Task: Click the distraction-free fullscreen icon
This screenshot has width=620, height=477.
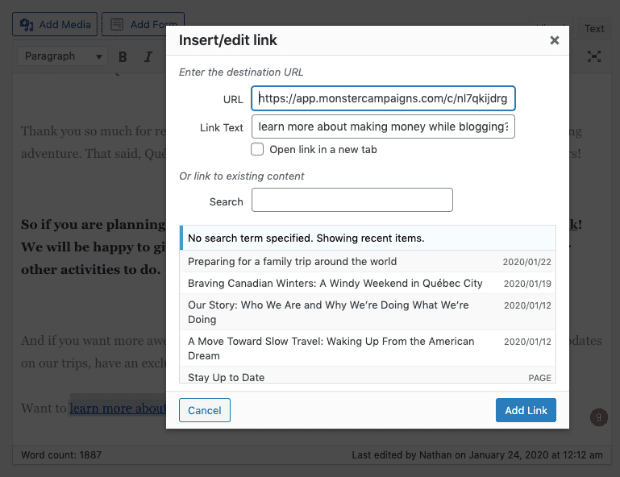Action: pos(594,57)
